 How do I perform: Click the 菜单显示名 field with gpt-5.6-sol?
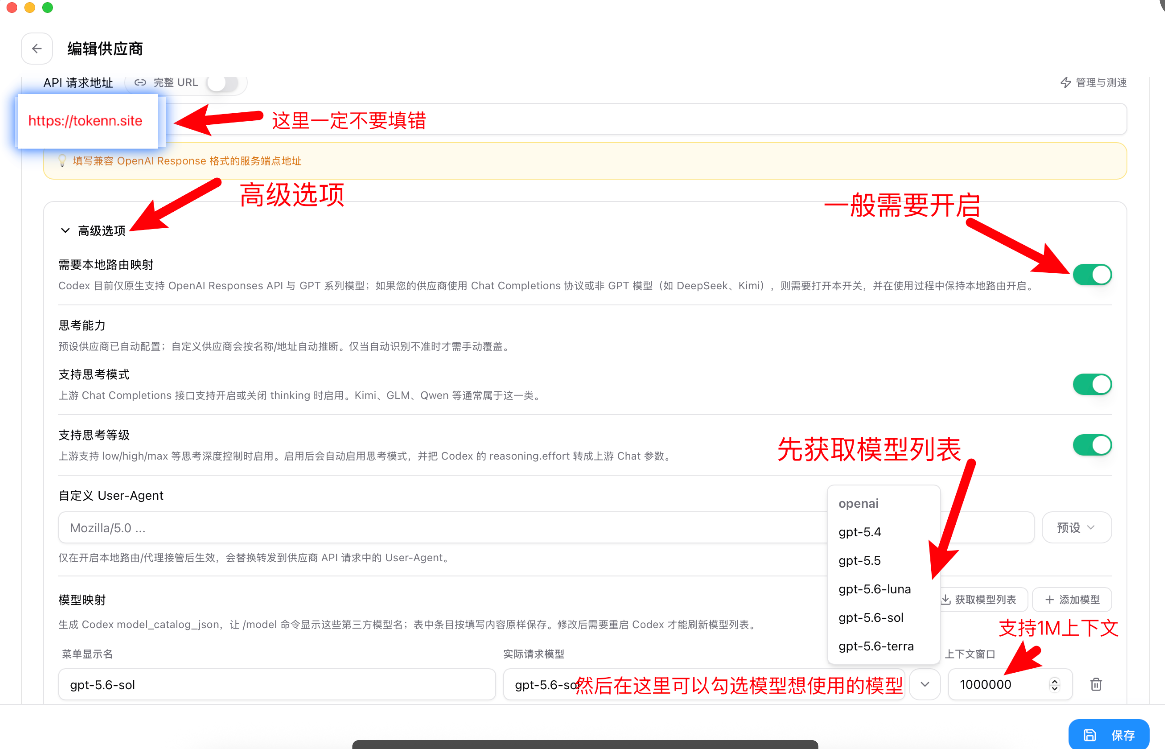[276, 684]
